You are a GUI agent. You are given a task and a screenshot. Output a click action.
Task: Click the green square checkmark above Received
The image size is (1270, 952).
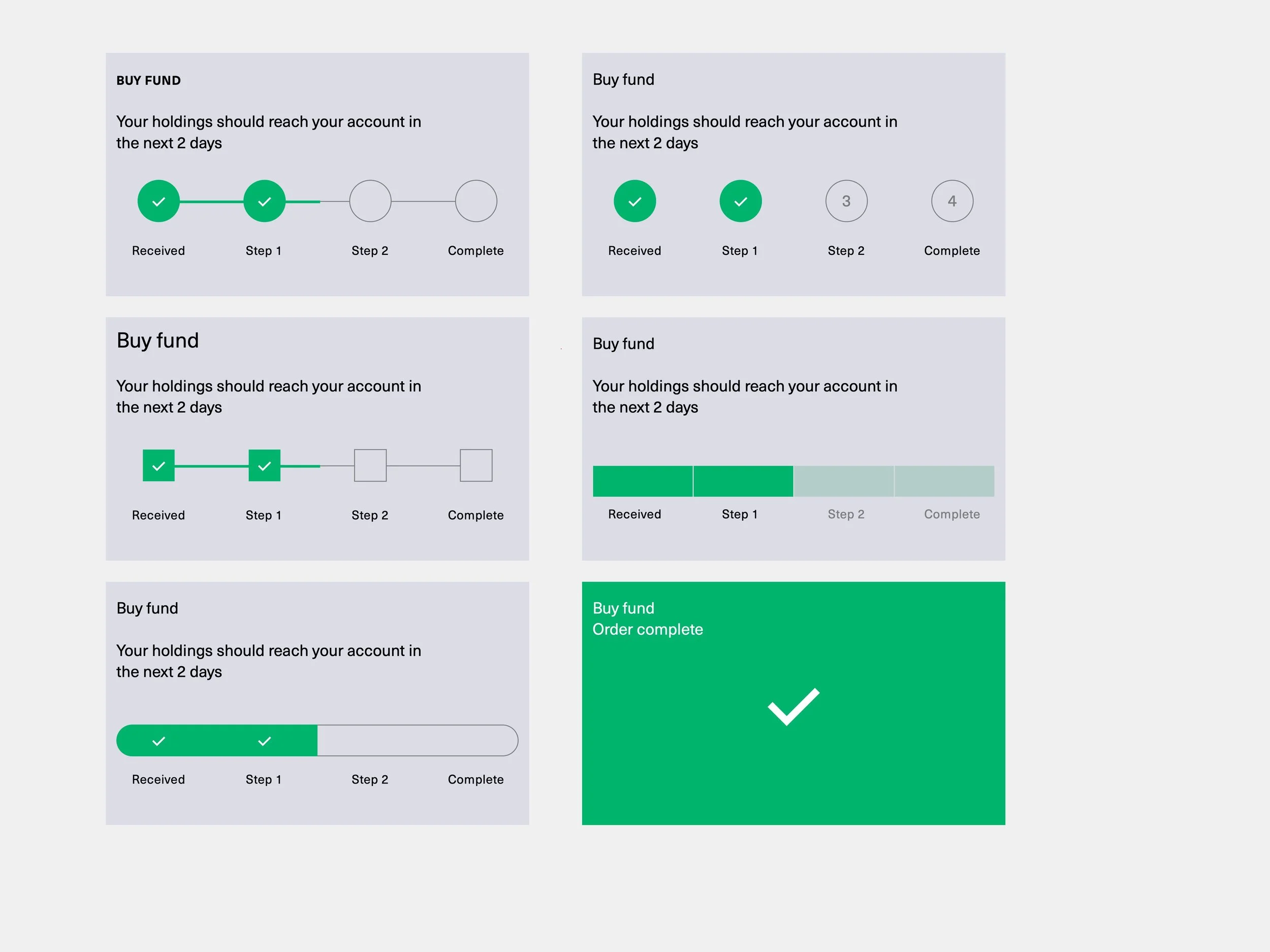(x=158, y=466)
